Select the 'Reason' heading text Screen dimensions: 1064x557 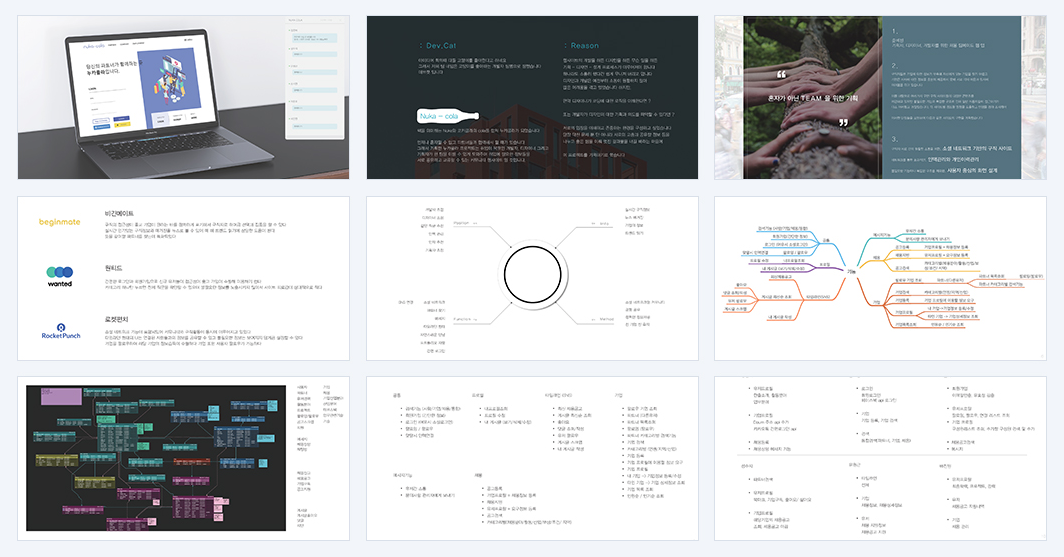point(584,45)
